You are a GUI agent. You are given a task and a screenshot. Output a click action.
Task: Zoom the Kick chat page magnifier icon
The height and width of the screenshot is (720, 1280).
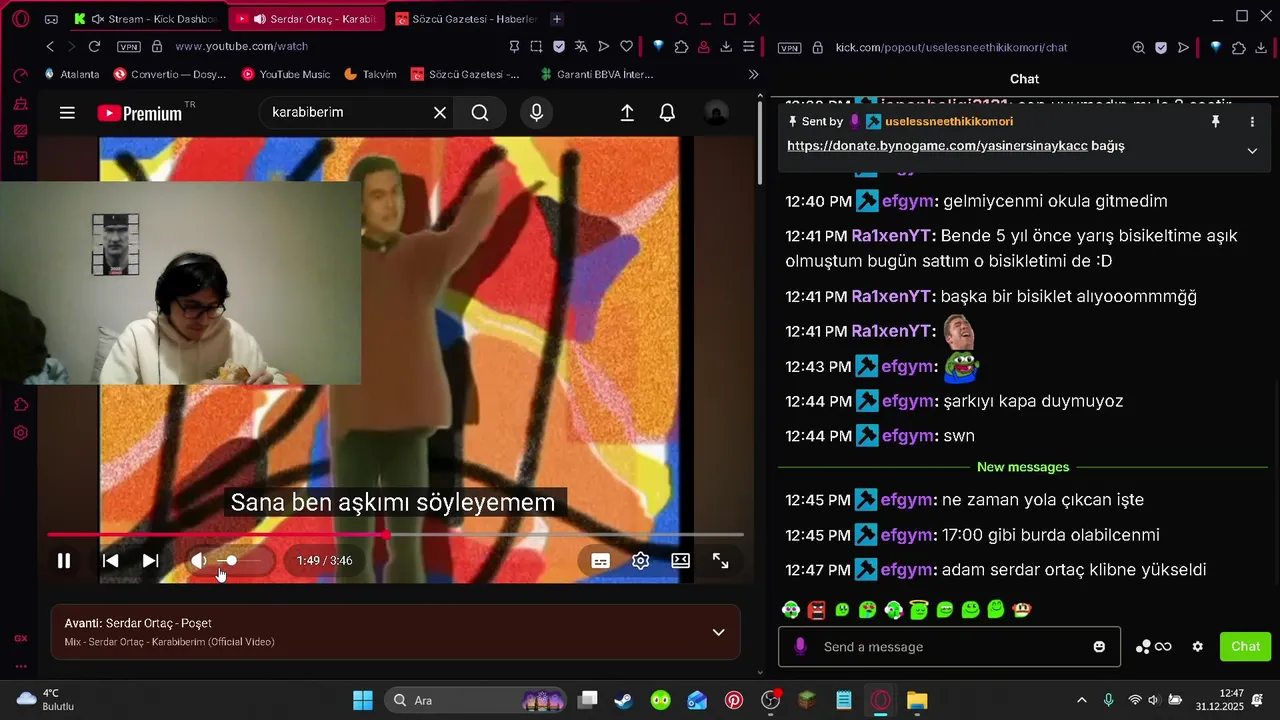[1138, 47]
